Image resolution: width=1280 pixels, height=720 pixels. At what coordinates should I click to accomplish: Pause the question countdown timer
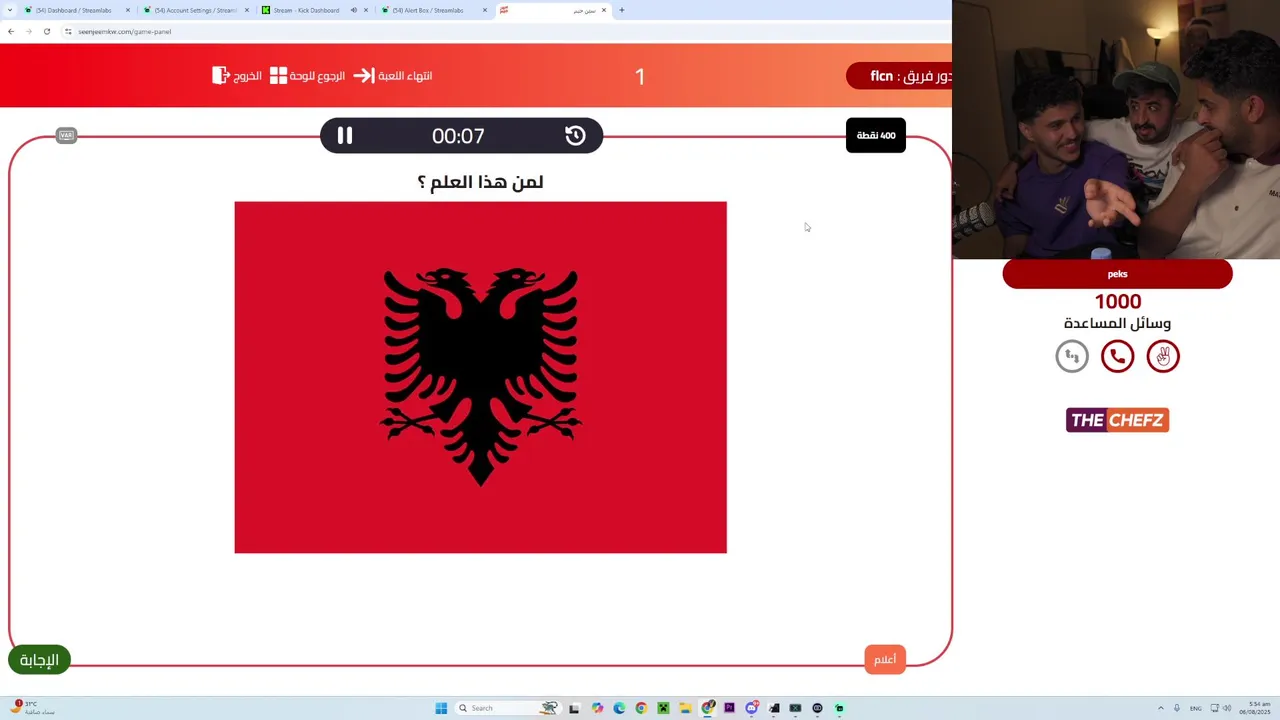click(x=345, y=135)
